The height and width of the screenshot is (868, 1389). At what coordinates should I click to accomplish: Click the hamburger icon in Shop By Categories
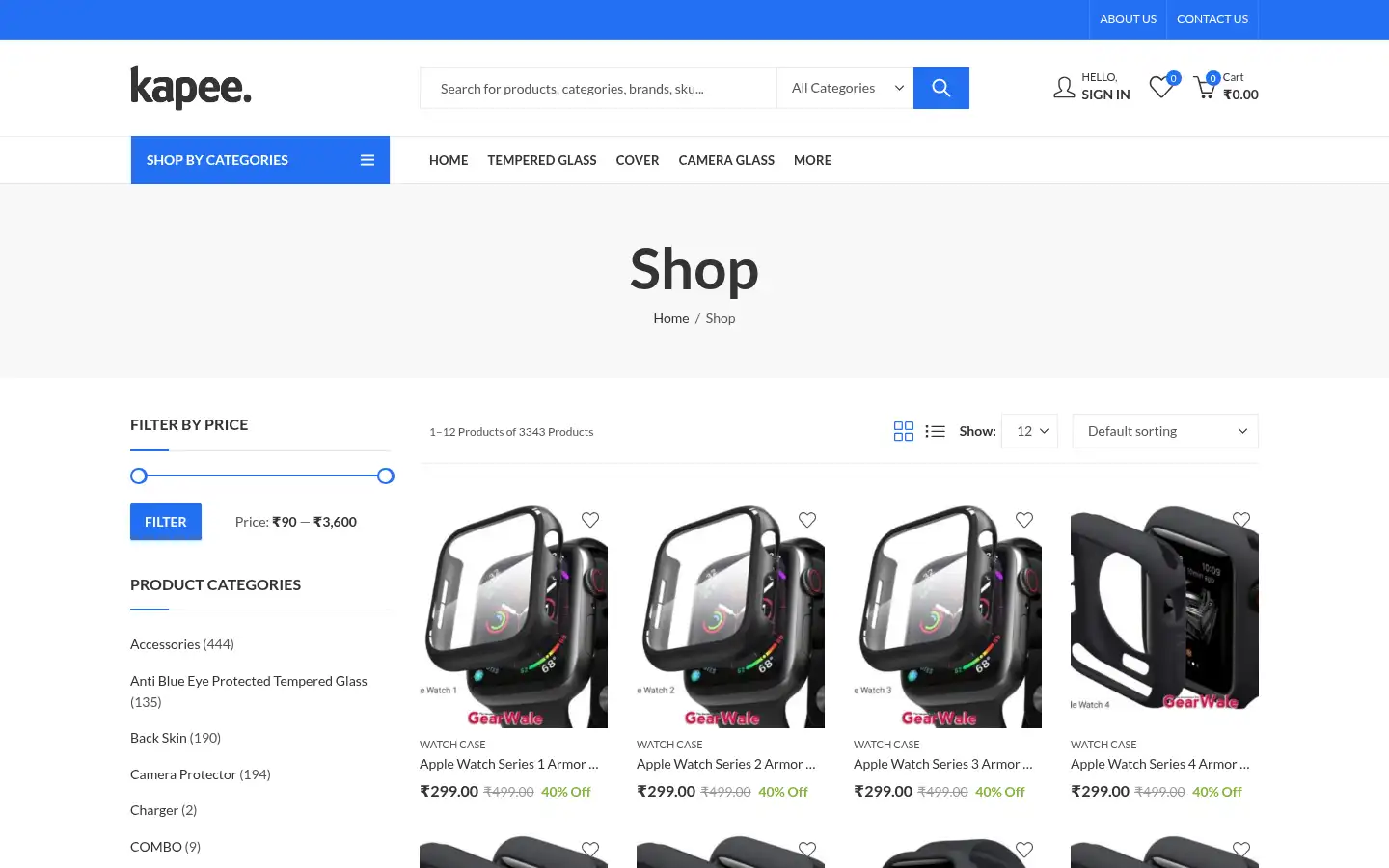pos(368,160)
